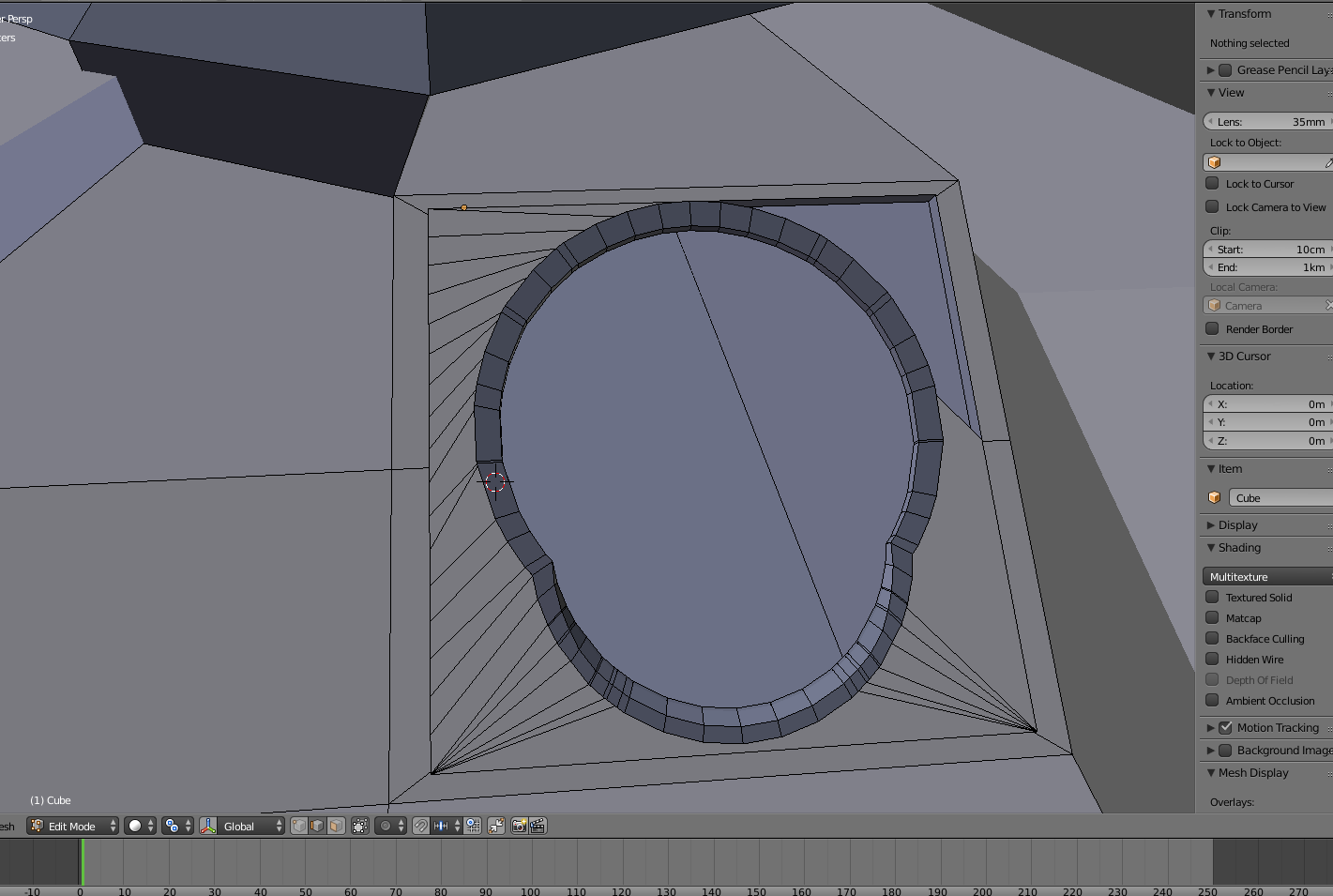Enable Backface Culling checkbox
Screen dimensions: 1333x896
[1212, 638]
